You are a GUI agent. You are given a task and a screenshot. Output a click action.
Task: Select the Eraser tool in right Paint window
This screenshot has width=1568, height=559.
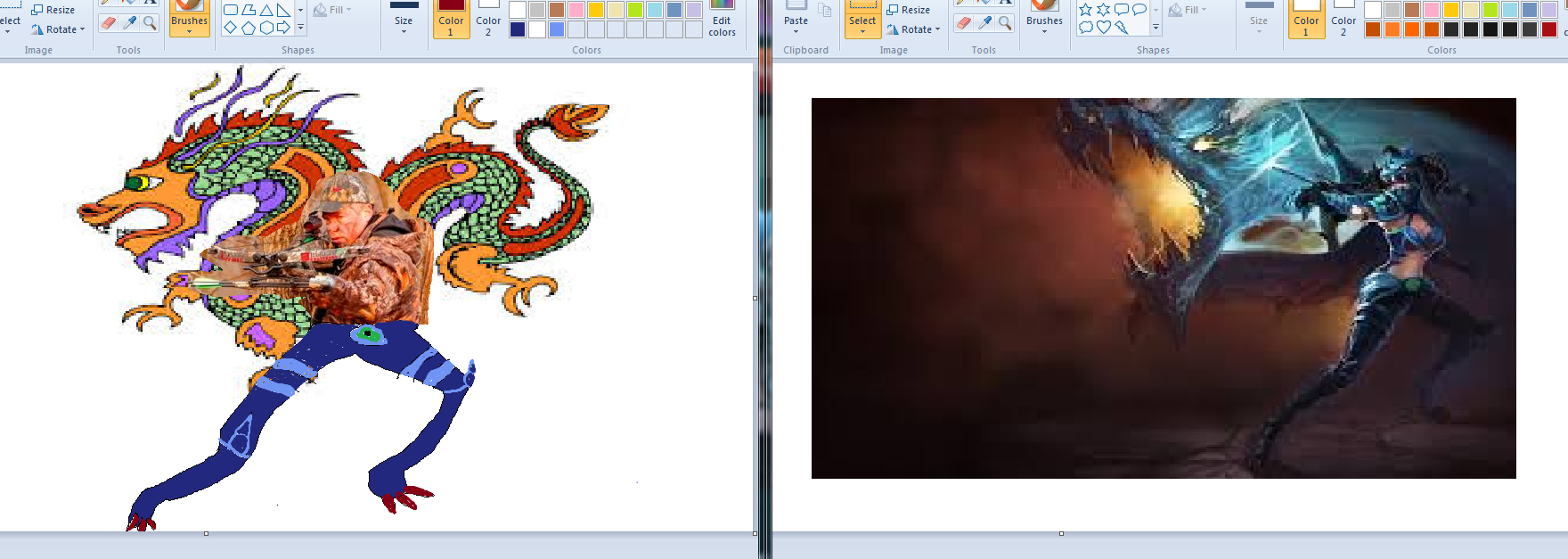964,23
